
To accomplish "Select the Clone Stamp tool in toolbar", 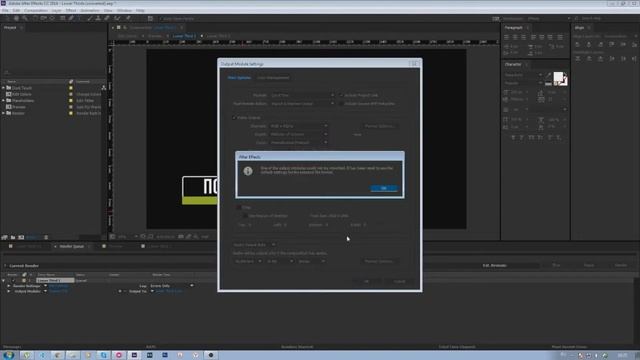I will pos(98,18).
